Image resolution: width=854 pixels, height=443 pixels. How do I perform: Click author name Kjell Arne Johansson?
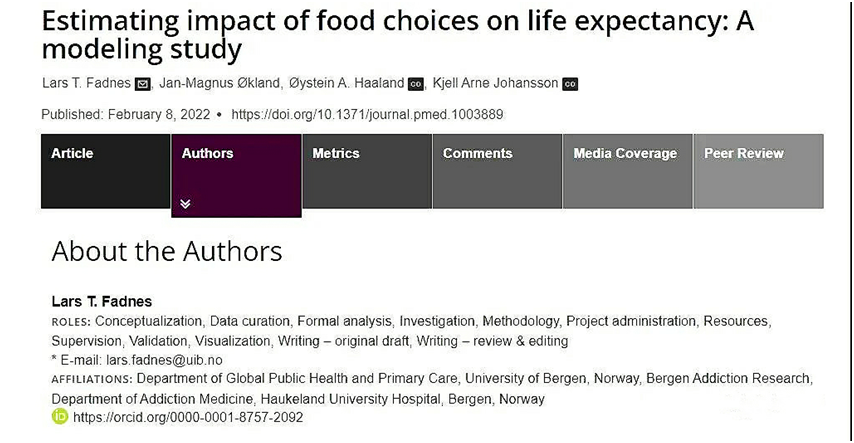coord(496,83)
